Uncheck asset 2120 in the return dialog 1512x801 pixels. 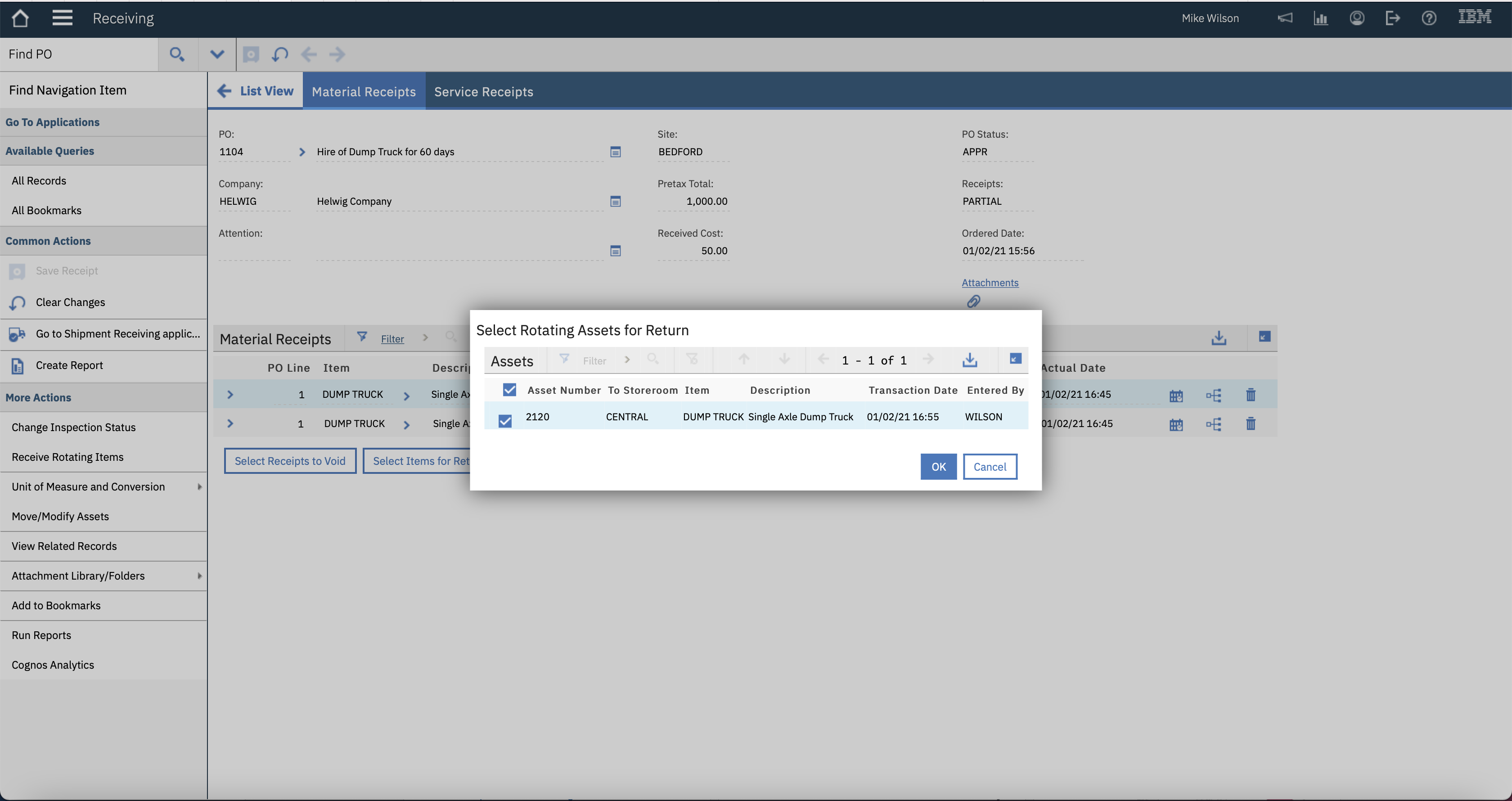coord(505,420)
